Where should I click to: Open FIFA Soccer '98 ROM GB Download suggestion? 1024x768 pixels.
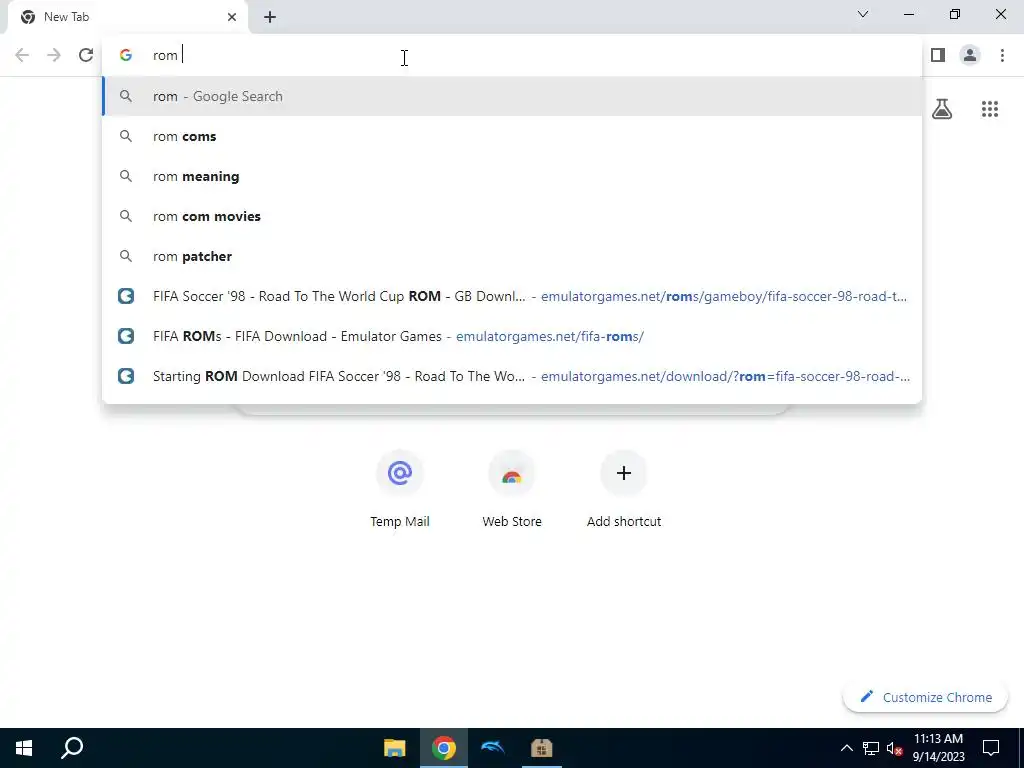click(x=512, y=296)
